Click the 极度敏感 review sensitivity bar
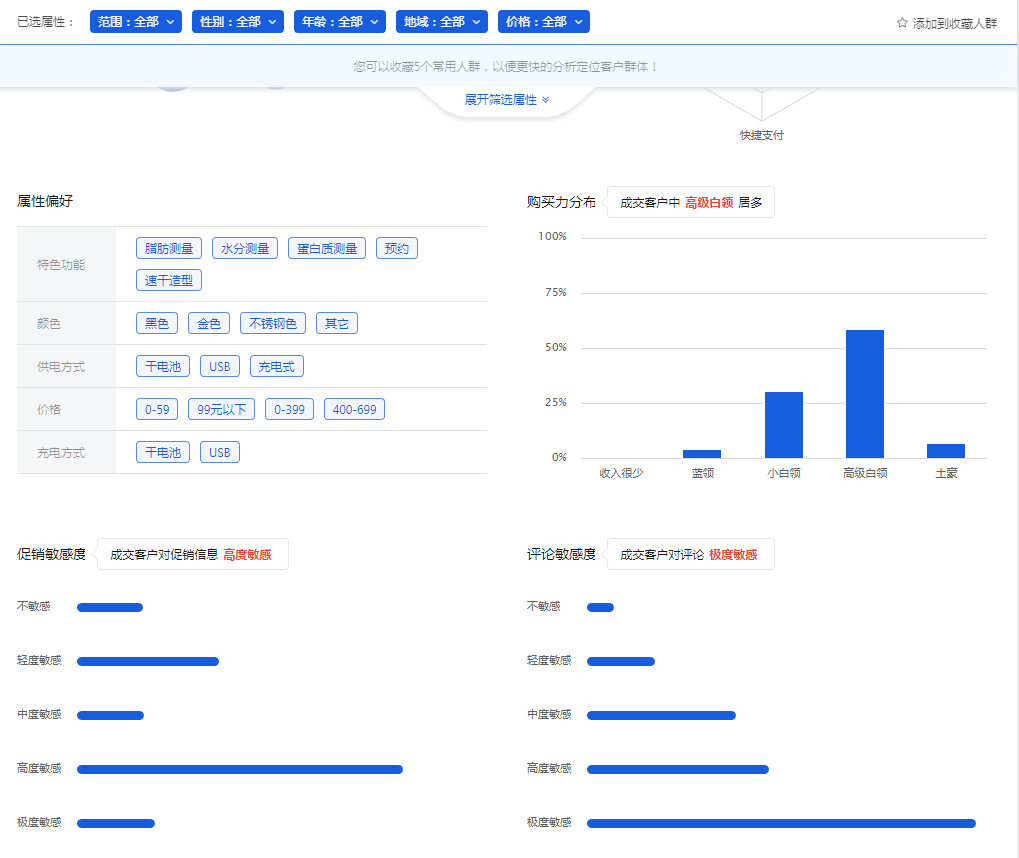1019x858 pixels. pyautogui.click(x=780, y=823)
